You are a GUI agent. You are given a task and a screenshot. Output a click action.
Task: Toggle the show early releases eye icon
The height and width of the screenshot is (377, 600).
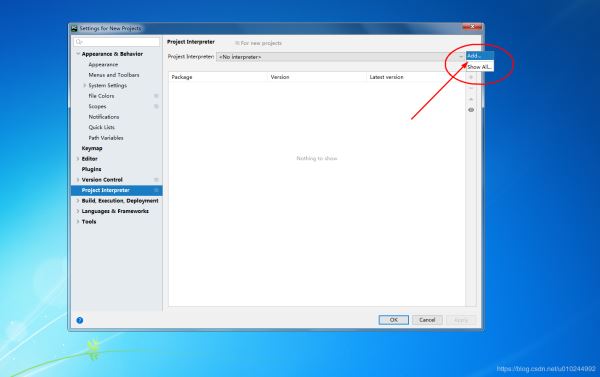tap(471, 110)
